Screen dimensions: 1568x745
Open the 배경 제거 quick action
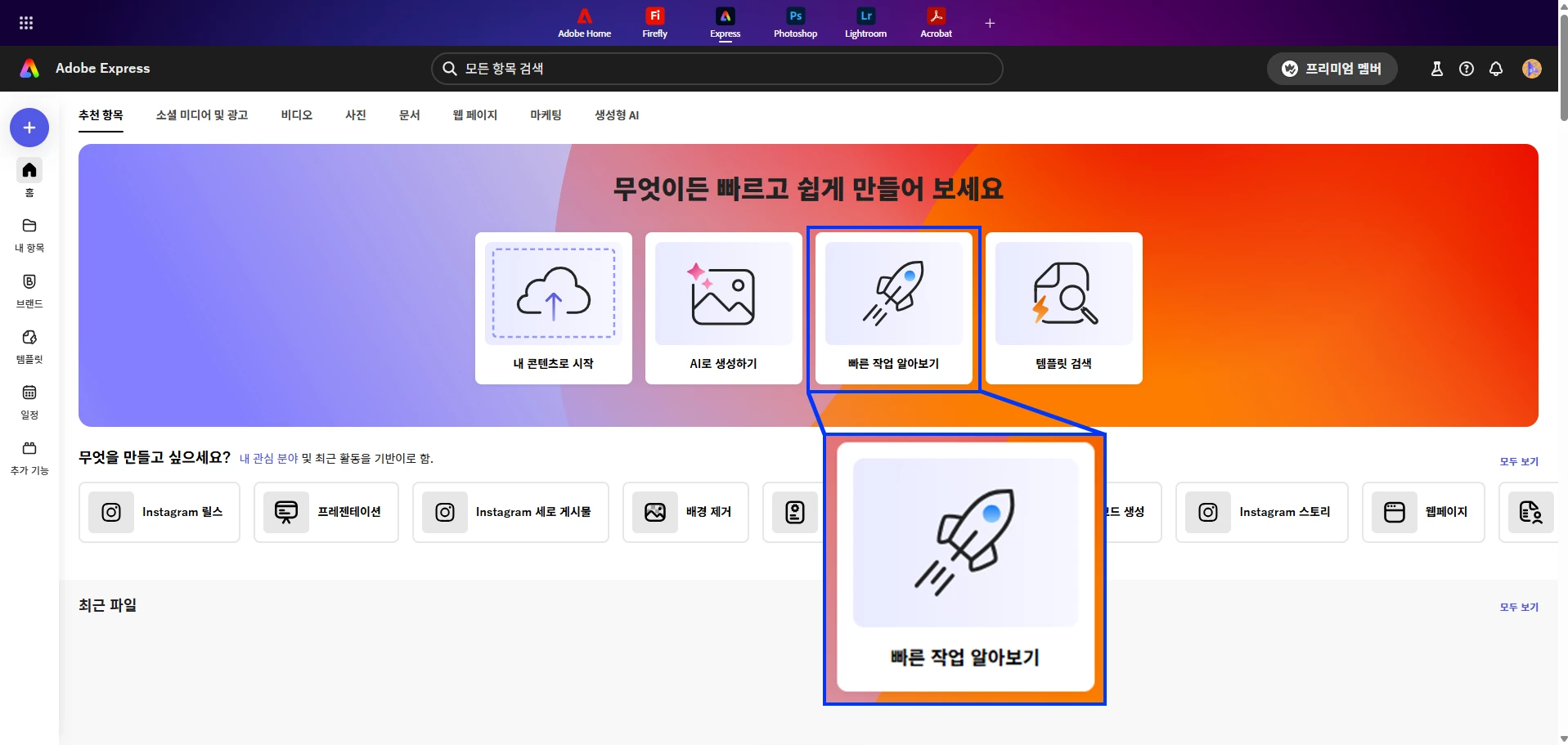(x=685, y=512)
